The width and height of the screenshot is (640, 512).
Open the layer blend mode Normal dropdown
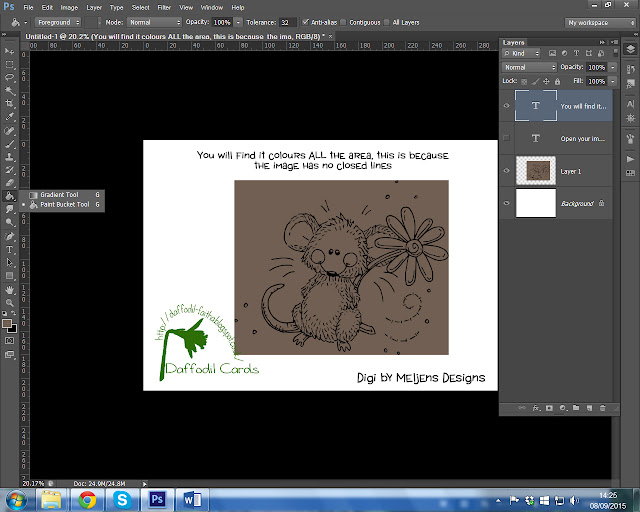(x=529, y=67)
